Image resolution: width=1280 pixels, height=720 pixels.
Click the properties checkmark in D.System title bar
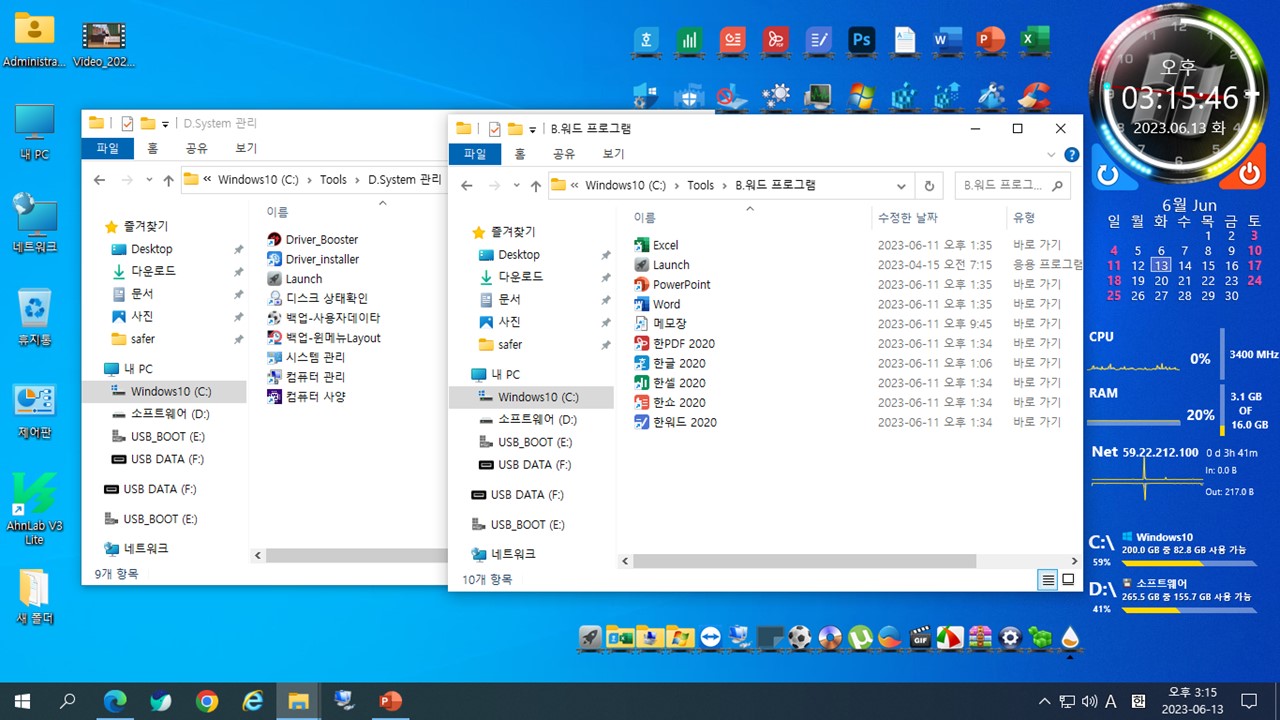[127, 123]
